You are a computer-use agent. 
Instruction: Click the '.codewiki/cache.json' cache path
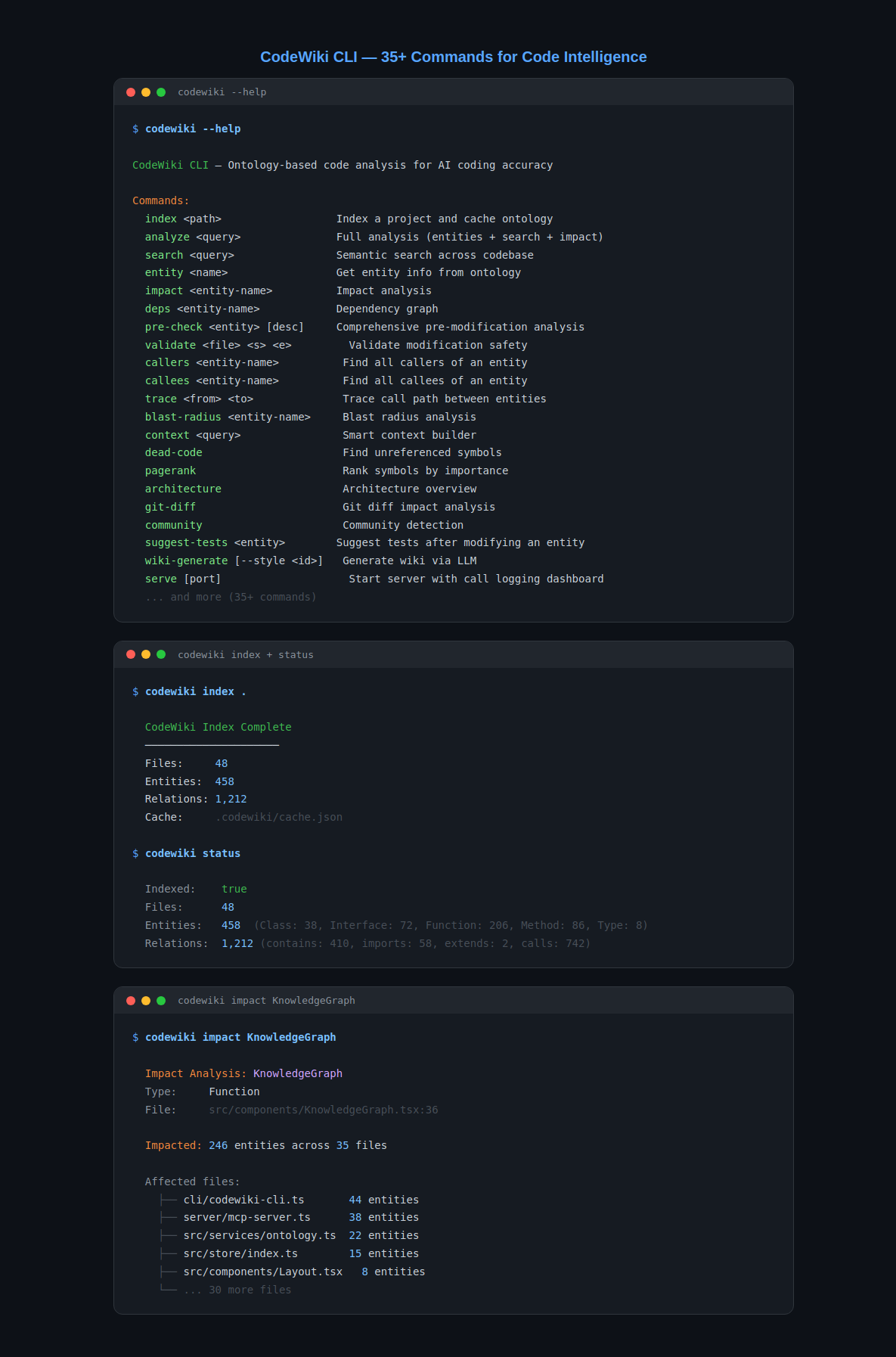click(x=279, y=818)
